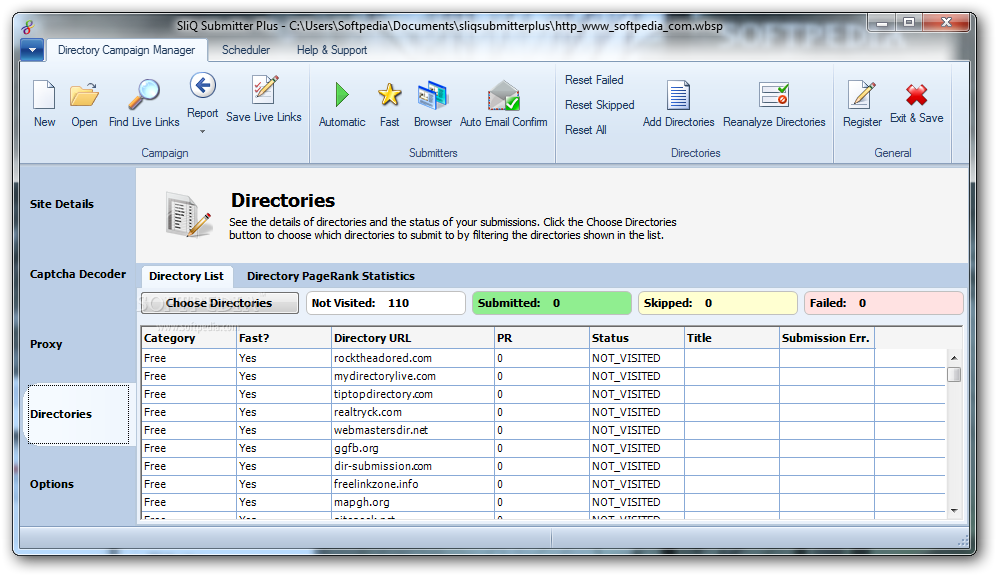Click Reset Skipped

(x=600, y=105)
